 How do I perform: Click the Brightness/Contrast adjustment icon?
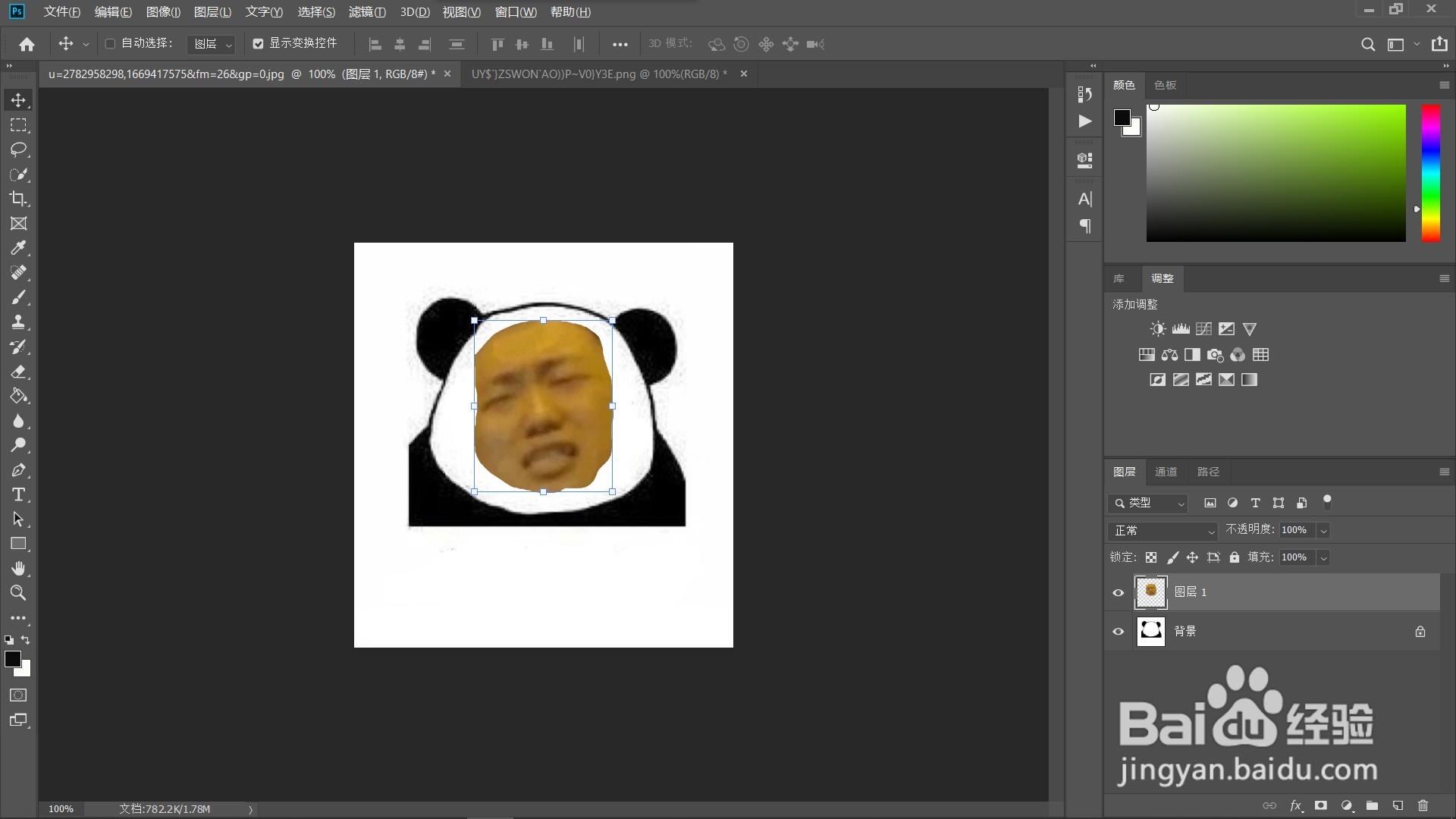pos(1157,328)
